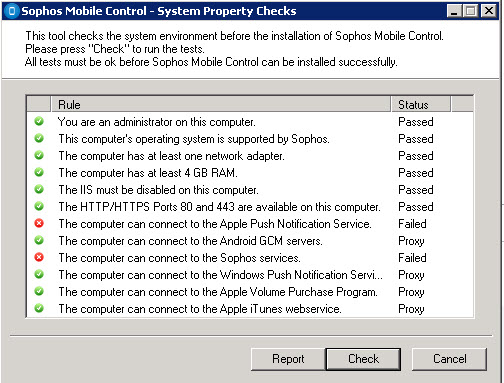Click the red failed icon for Apple Push Notification
Image resolution: width=504 pixels, height=383 pixels.
pyautogui.click(x=39, y=223)
